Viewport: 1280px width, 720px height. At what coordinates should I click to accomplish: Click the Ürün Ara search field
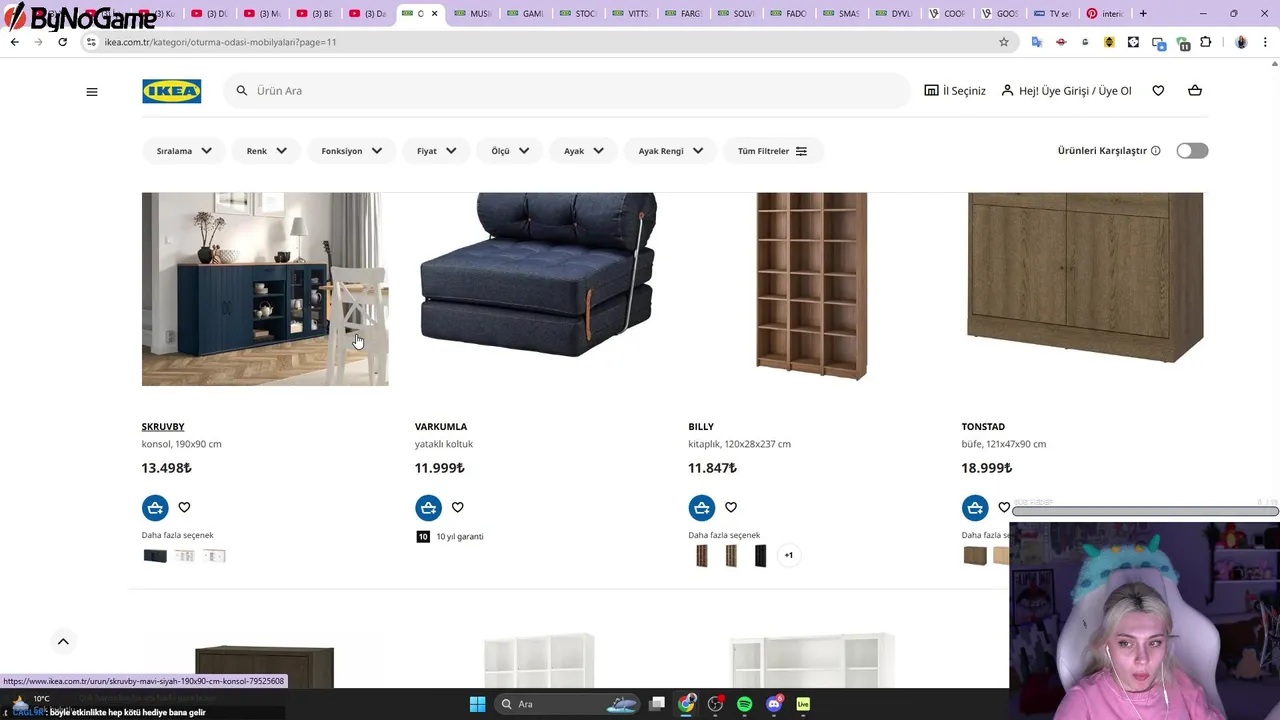pos(567,91)
